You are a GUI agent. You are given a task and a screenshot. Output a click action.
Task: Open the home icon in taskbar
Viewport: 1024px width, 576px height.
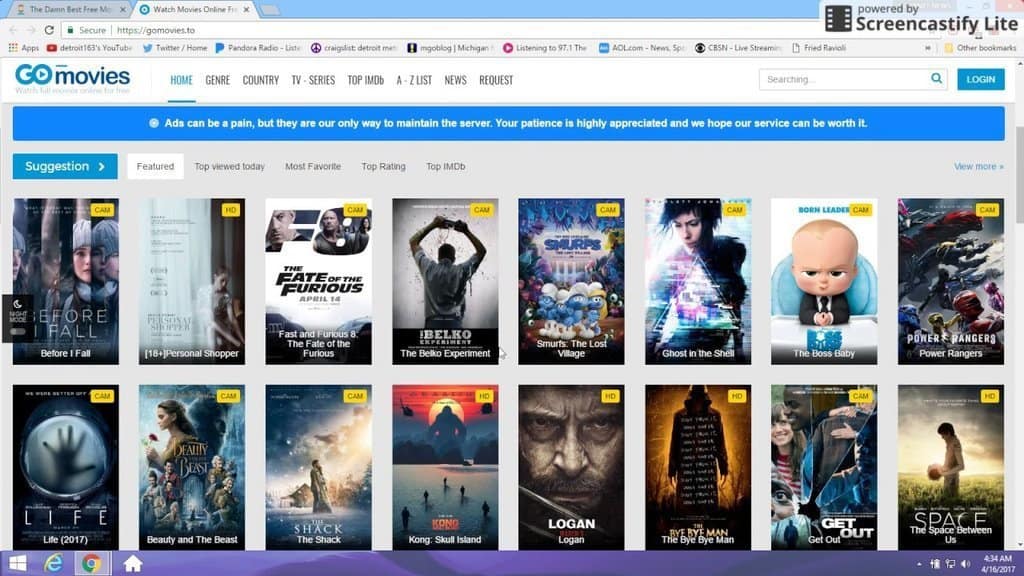133,563
